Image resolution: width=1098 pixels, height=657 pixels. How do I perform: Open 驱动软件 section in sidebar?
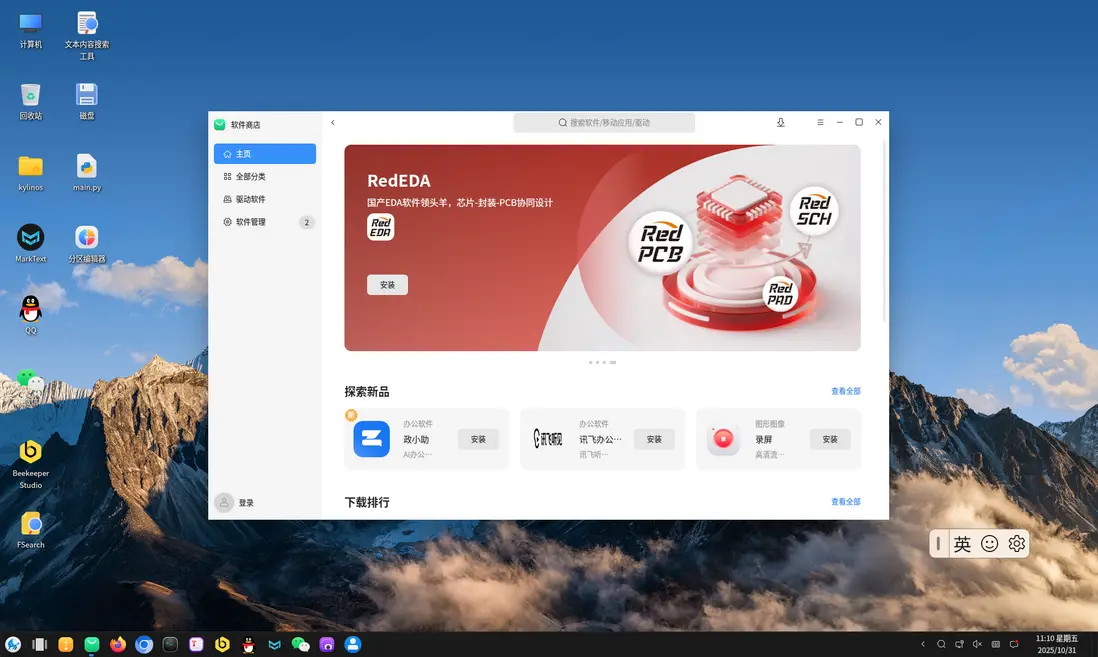click(x=265, y=199)
